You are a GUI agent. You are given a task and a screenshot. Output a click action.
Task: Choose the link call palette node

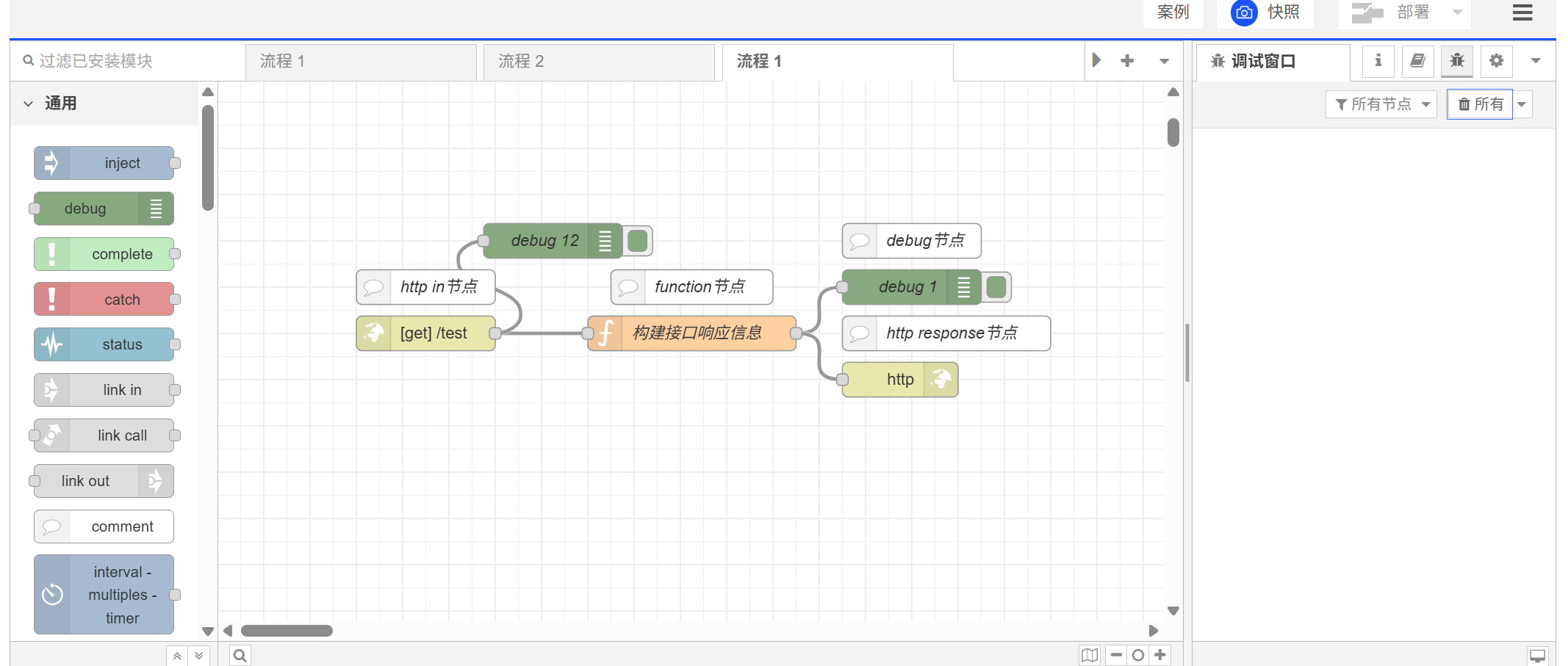pos(104,435)
